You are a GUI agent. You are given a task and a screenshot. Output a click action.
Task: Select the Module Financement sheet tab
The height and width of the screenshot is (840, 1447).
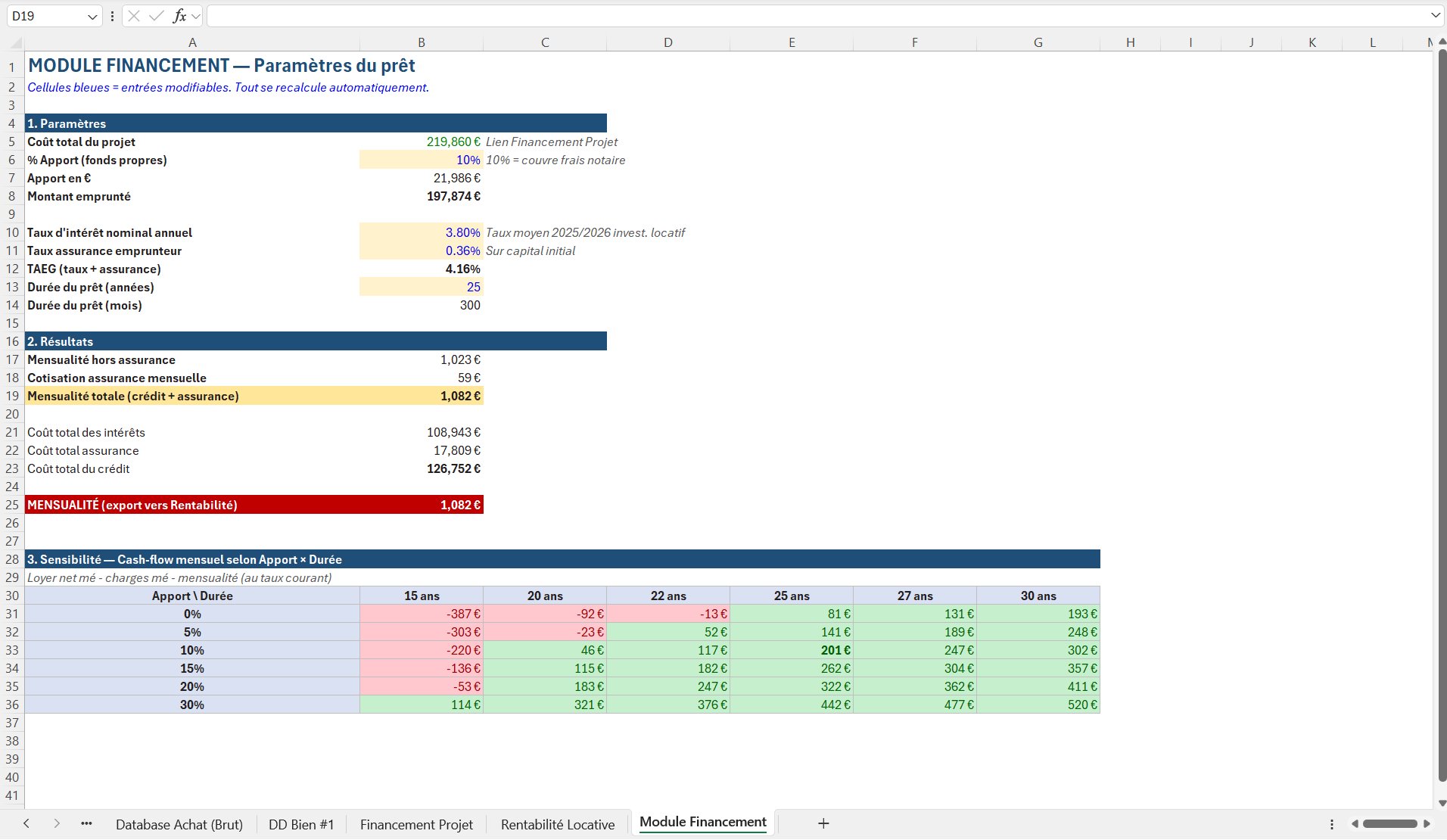pyautogui.click(x=703, y=823)
